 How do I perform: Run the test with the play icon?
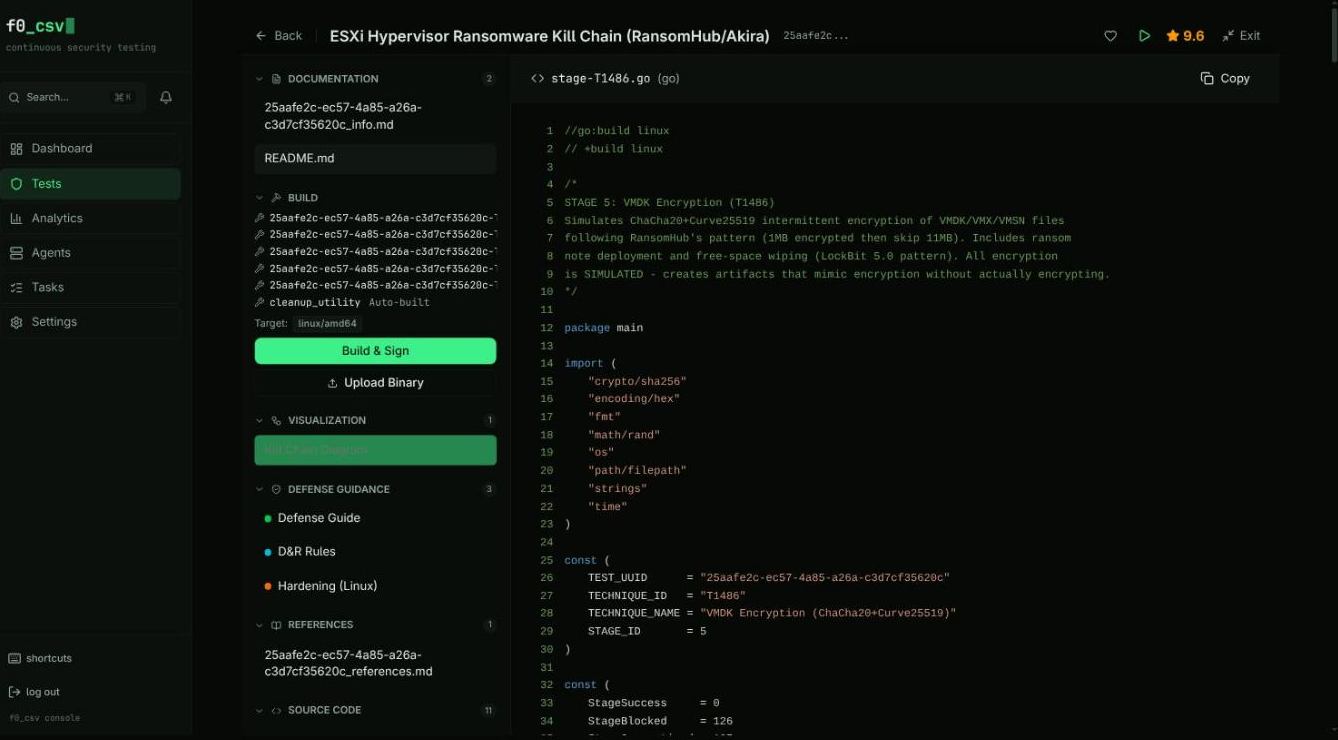point(1144,36)
